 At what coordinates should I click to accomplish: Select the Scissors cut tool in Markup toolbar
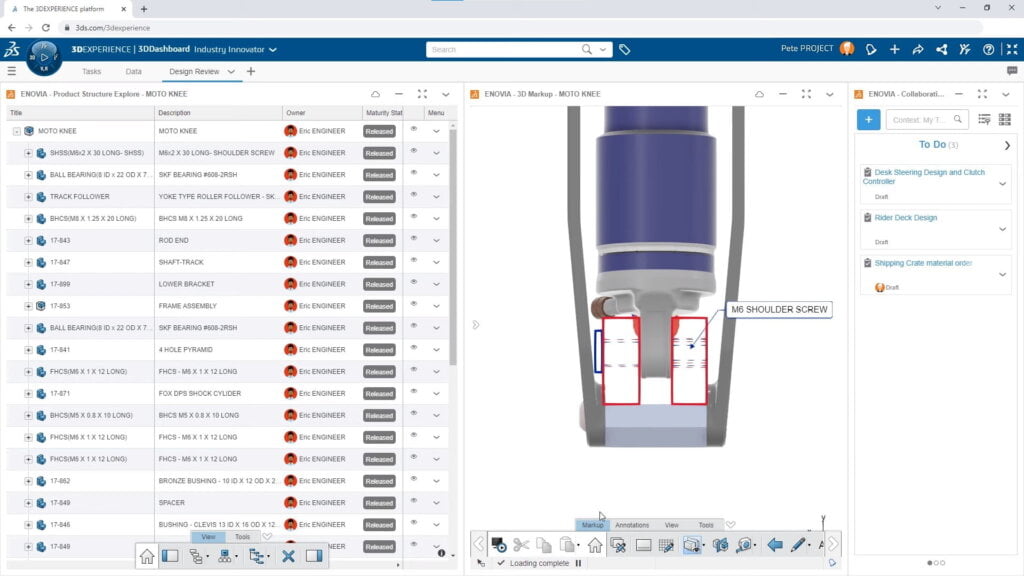coord(521,545)
